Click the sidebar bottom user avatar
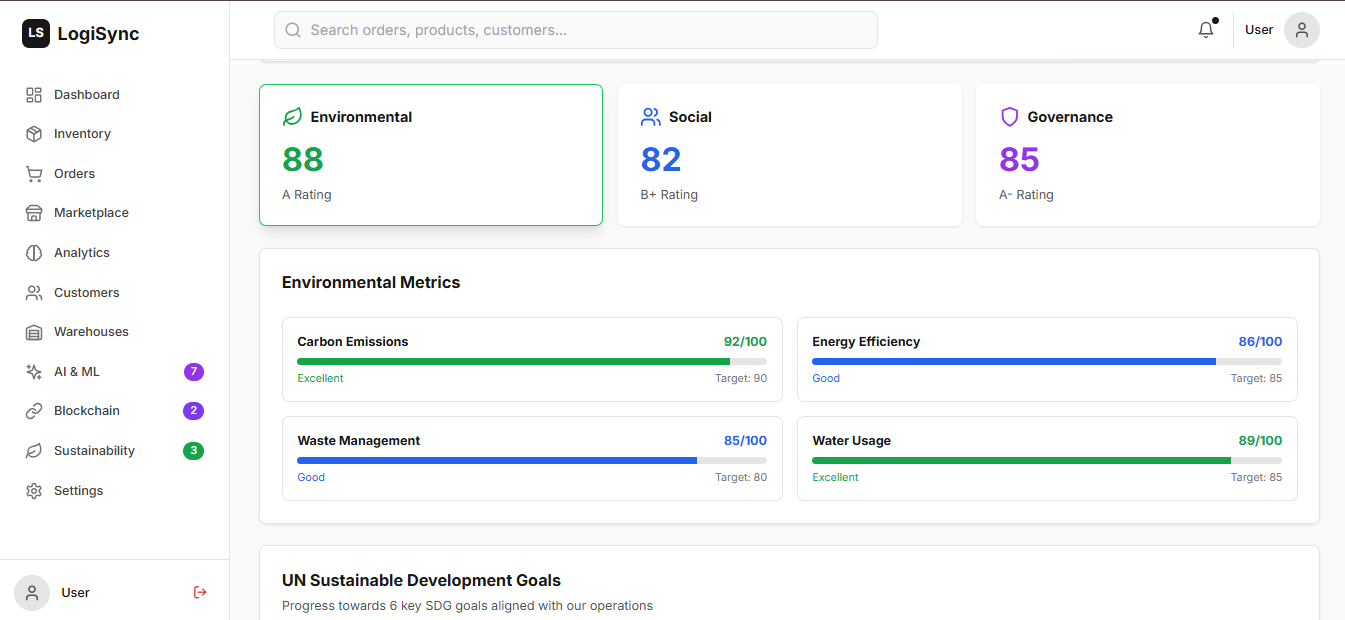This screenshot has width=1345, height=620. click(32, 593)
